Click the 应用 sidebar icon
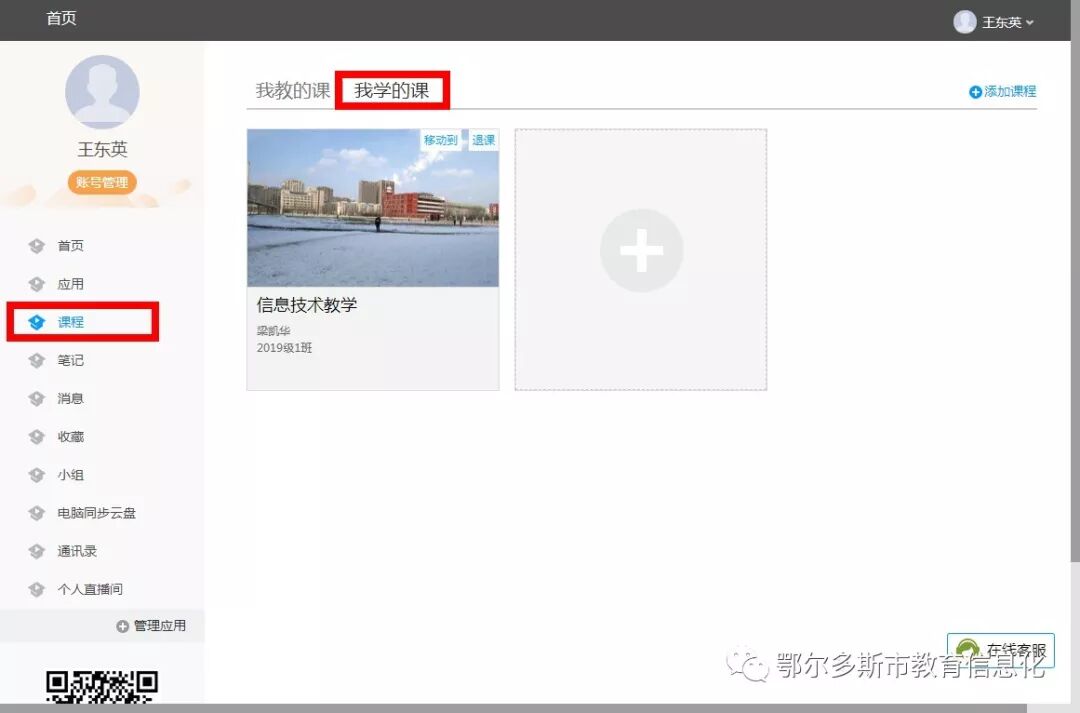Viewport: 1080px width, 713px height. 37,284
